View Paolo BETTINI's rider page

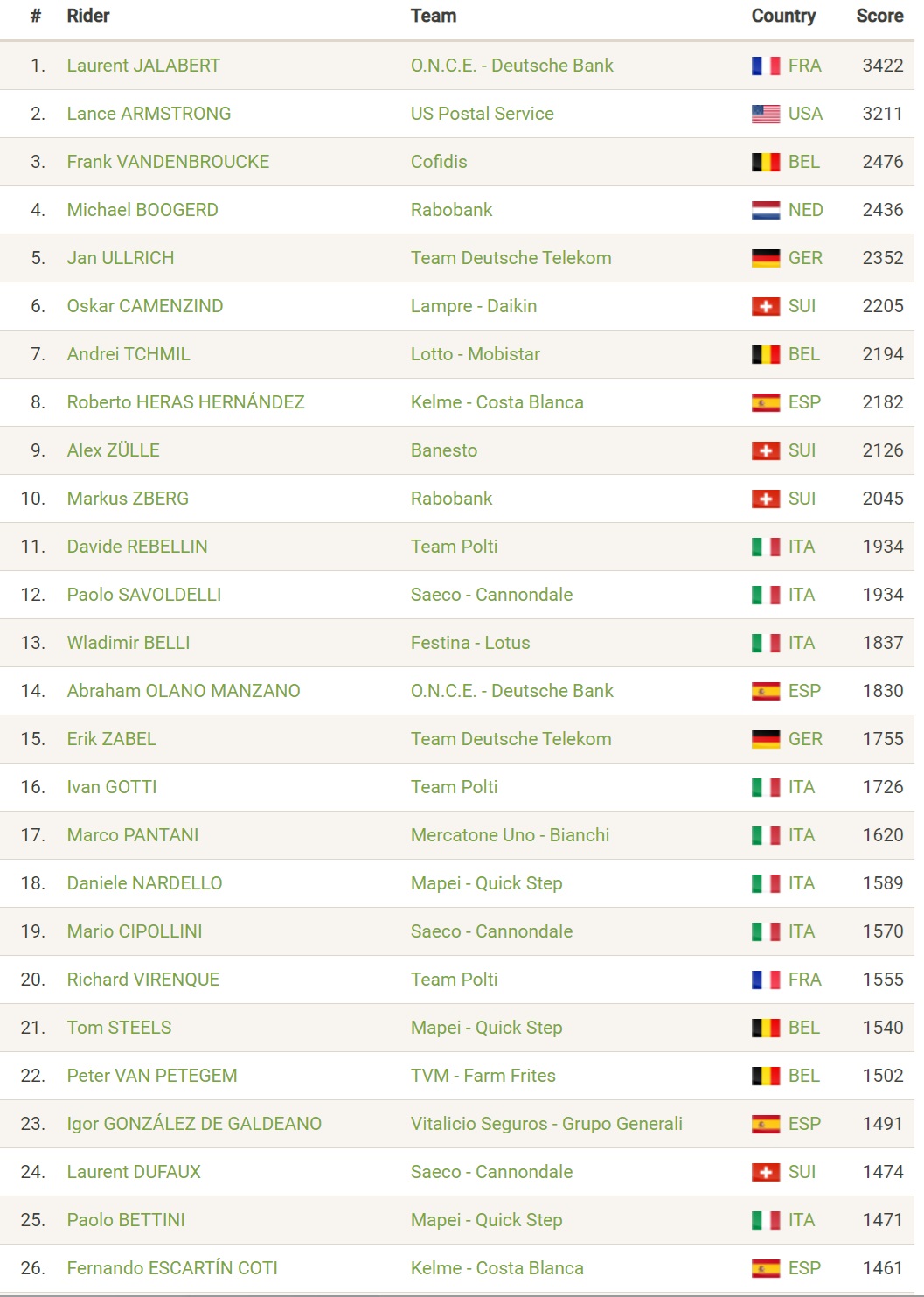[126, 1220]
